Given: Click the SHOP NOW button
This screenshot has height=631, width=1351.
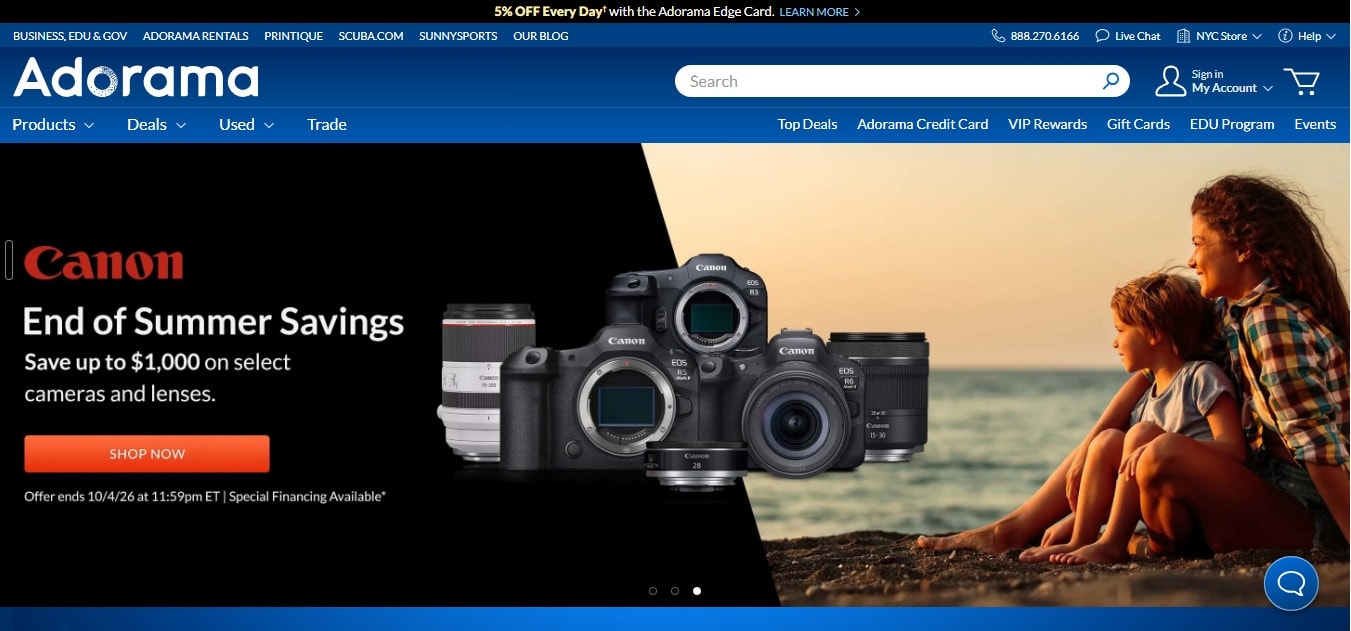Looking at the screenshot, I should [147, 454].
